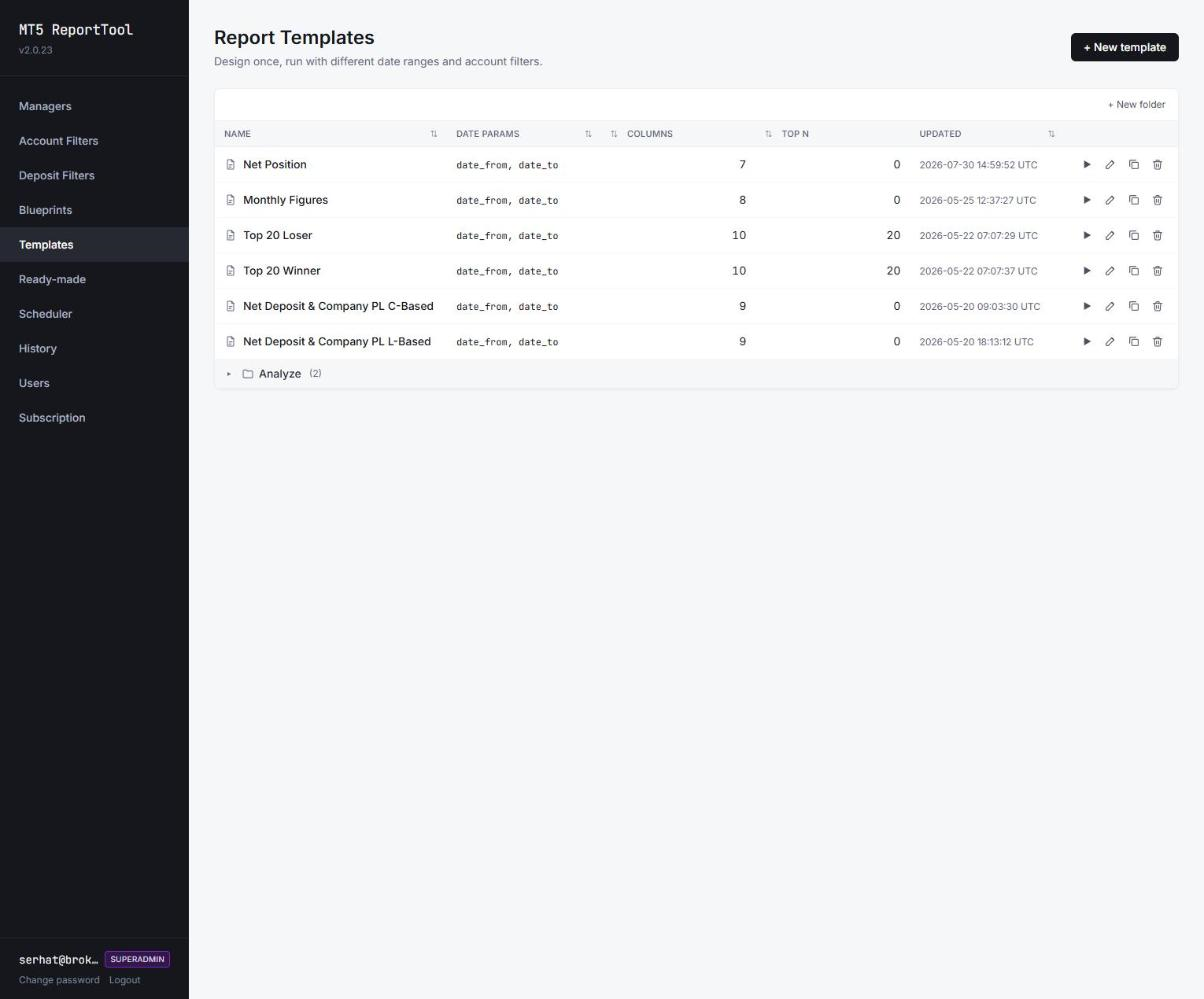Open the Top 20 Loser name

pos(277,236)
